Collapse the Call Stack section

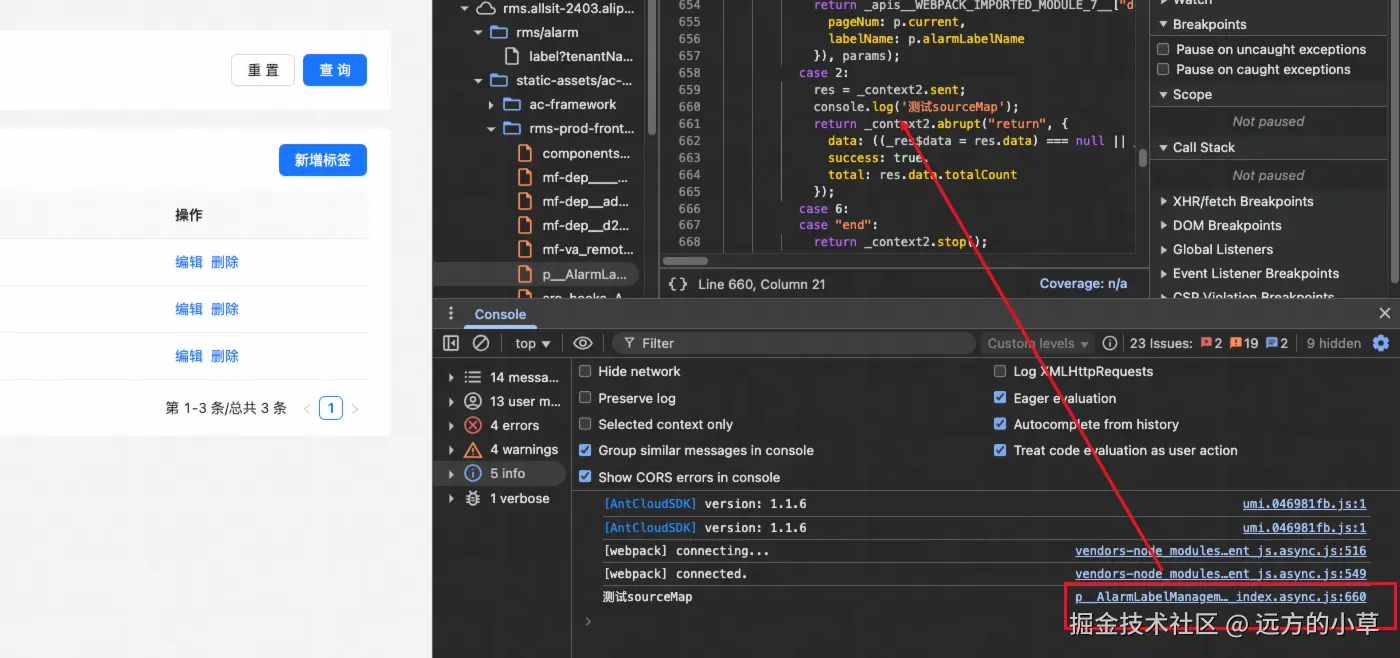tap(1203, 147)
